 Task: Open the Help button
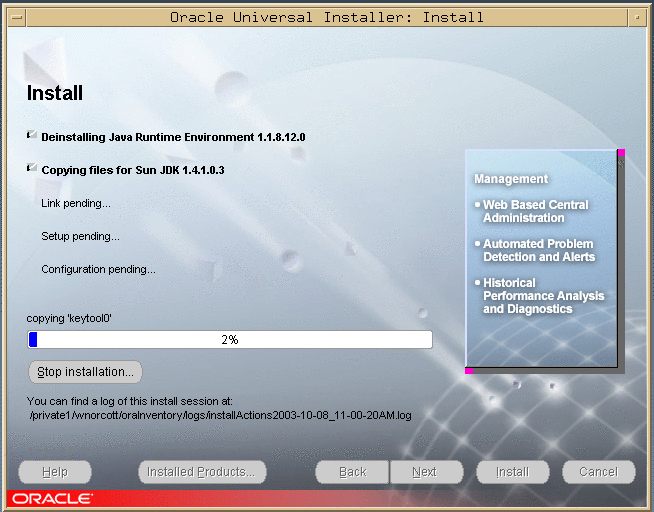[55, 472]
